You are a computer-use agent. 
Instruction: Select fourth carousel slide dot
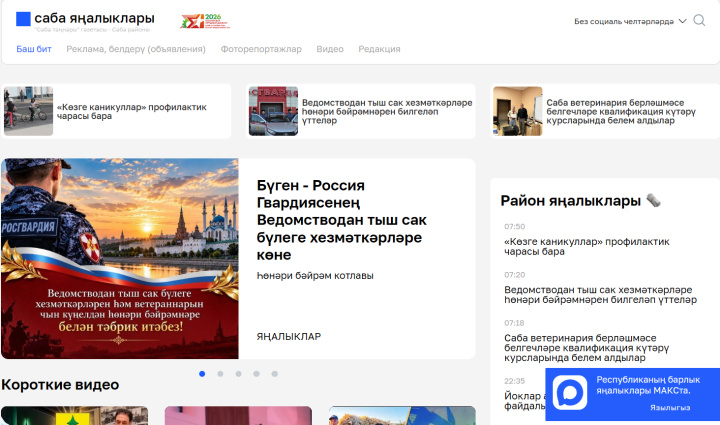256,374
